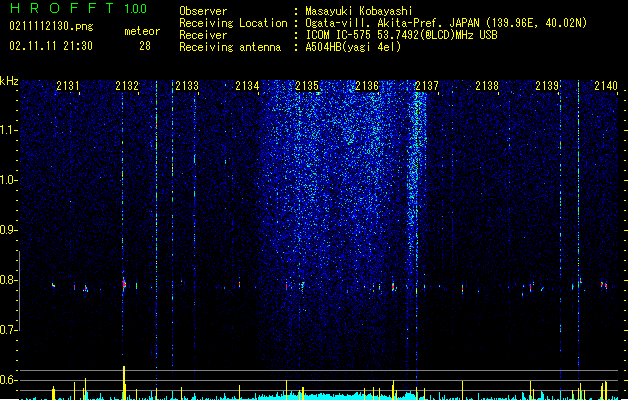Click the 2136 time marker
Screen dimensions: 629x400
click(x=367, y=85)
